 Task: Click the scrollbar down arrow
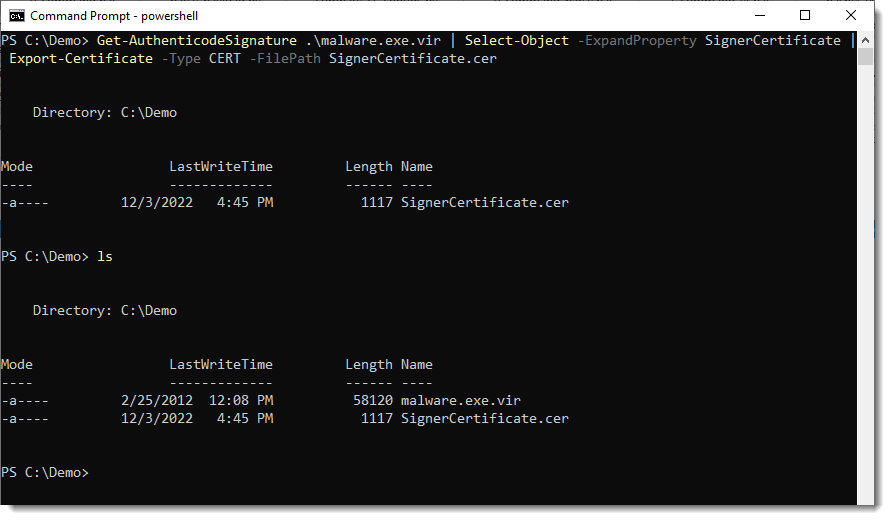click(x=866, y=496)
